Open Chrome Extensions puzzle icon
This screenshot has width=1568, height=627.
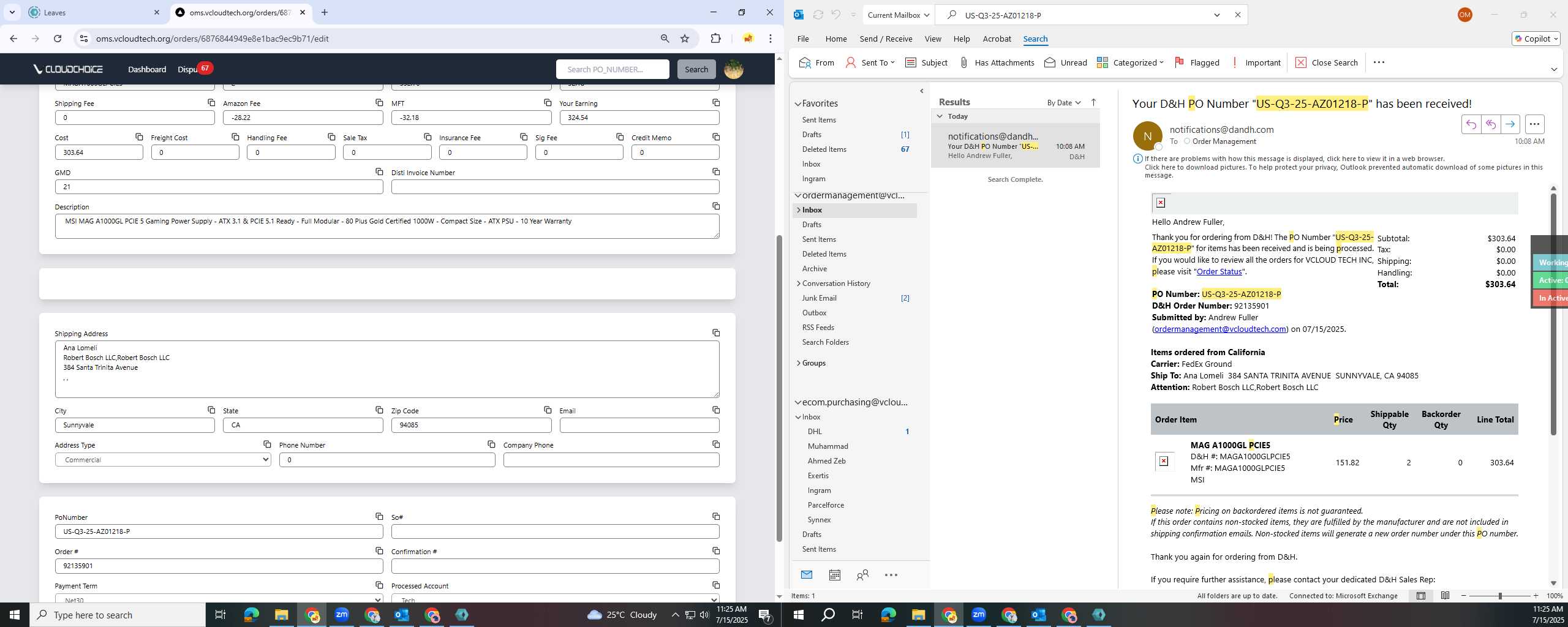(715, 39)
